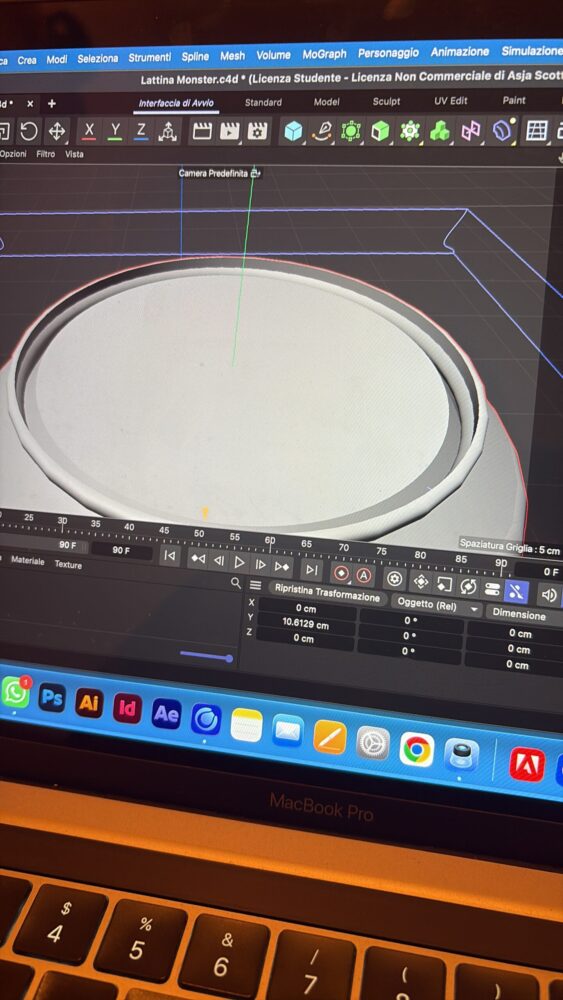Click the Render View clapperboard icon
Screen dimensions: 563x1000
pyautogui.click(x=202, y=131)
